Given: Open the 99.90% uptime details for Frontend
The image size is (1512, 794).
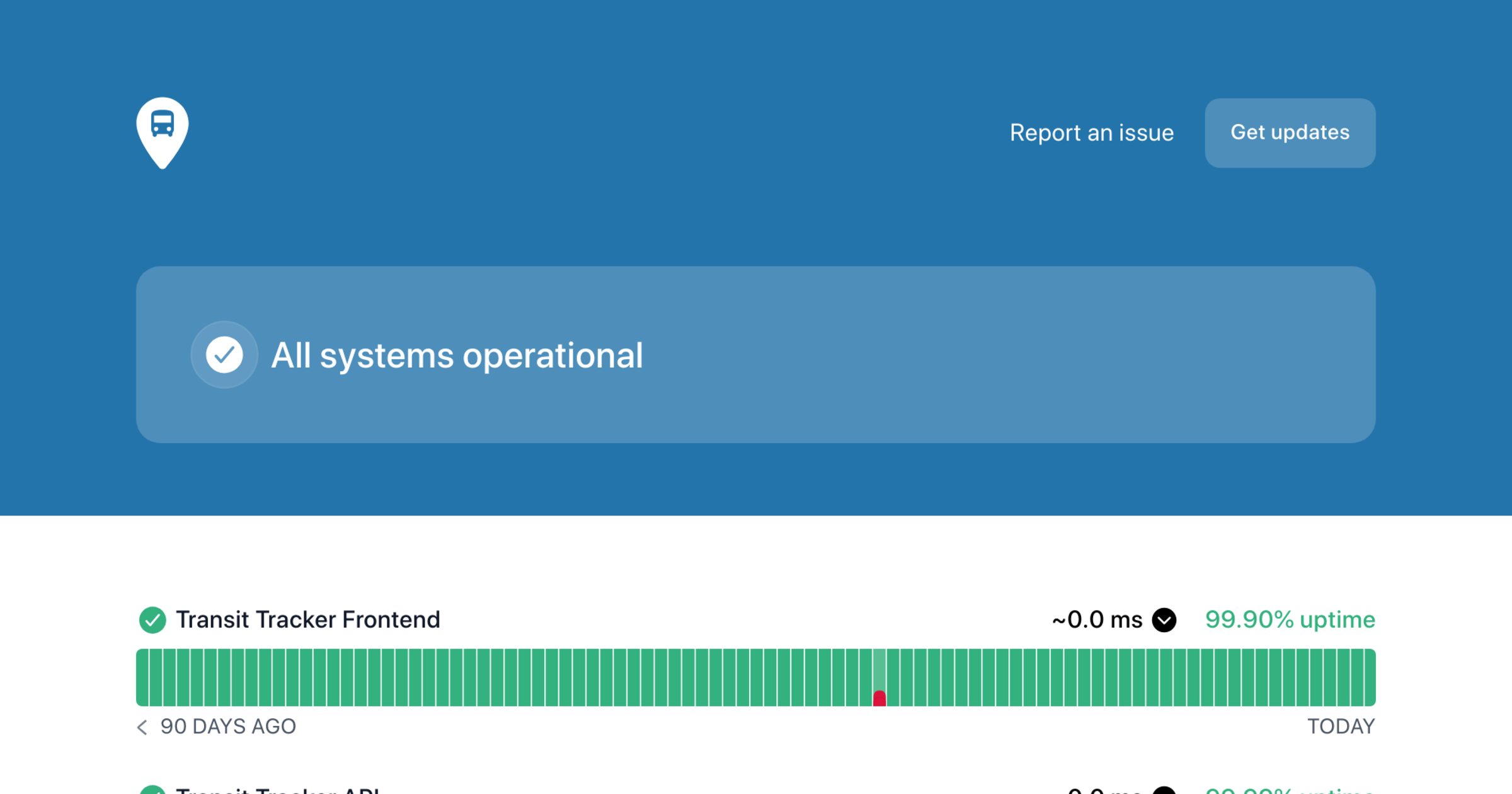Looking at the screenshot, I should tap(1290, 619).
